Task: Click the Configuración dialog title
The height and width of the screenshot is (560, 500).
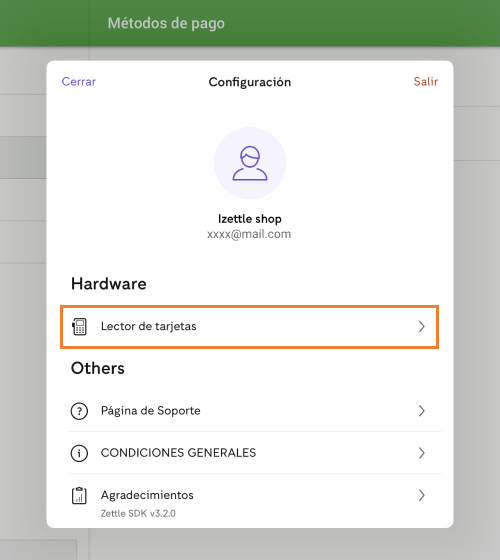Action: tap(250, 82)
